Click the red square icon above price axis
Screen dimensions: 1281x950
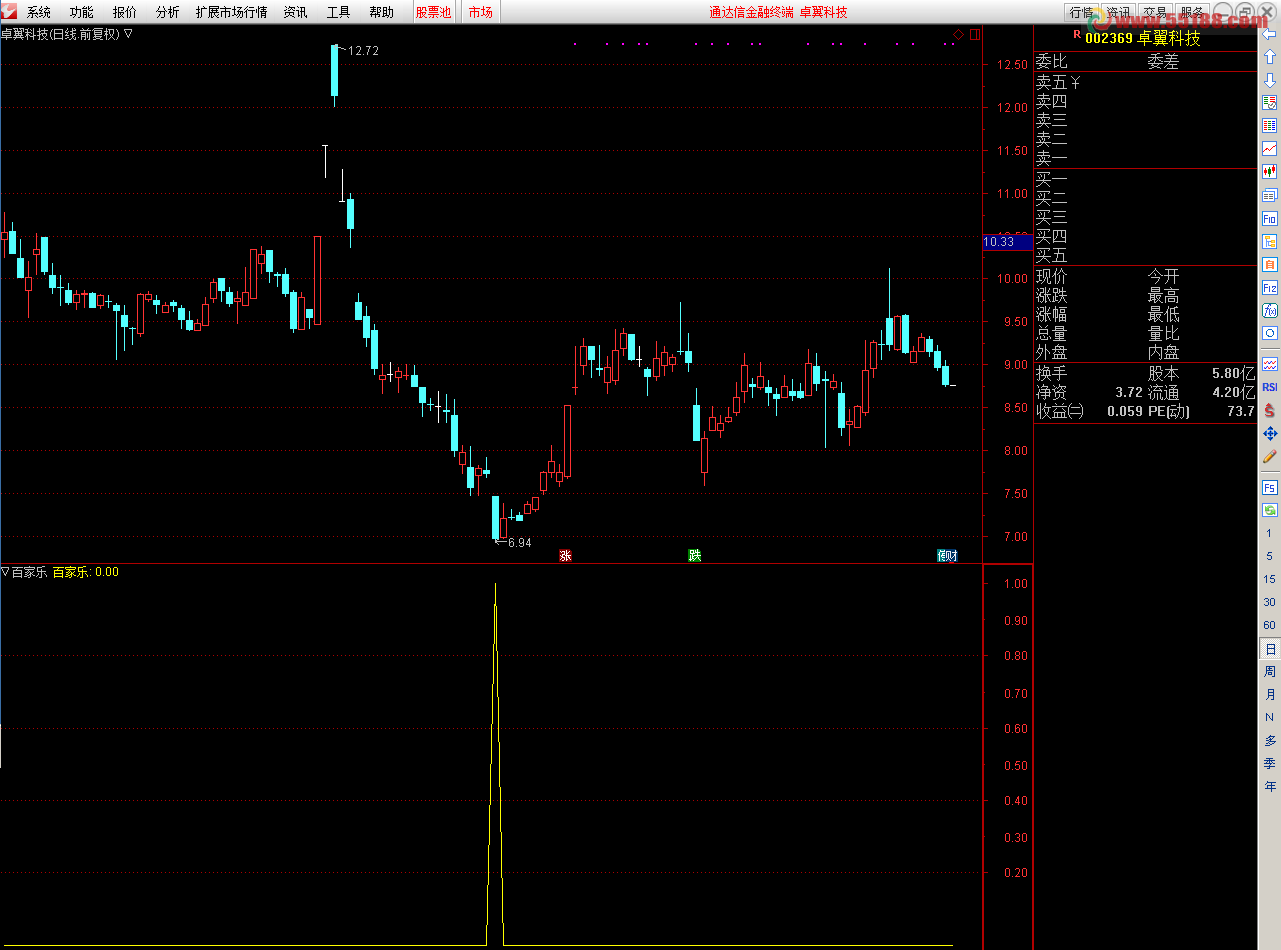pos(974,34)
